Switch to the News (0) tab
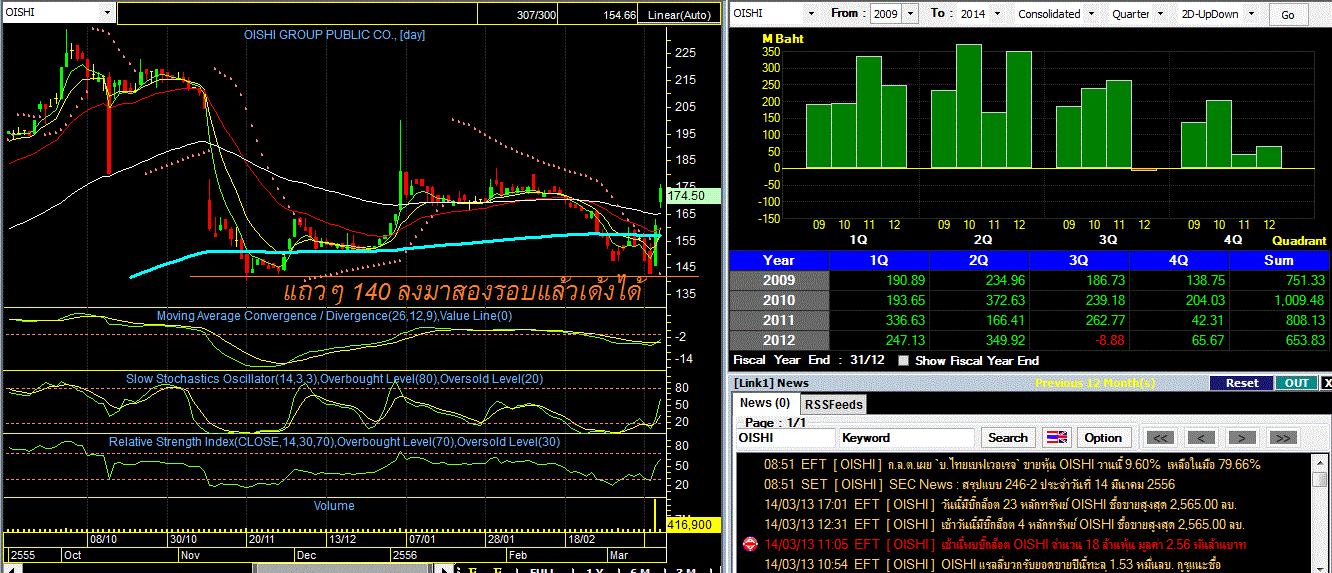This screenshot has width=1332, height=573. pyautogui.click(x=763, y=403)
